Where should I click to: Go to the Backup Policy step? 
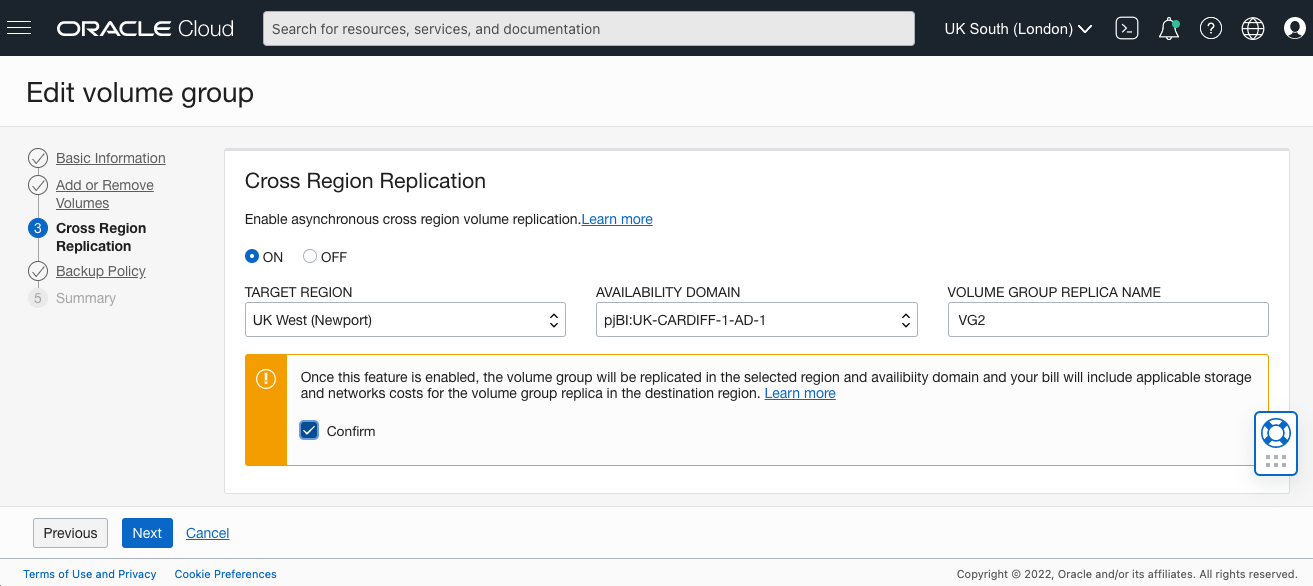point(100,271)
